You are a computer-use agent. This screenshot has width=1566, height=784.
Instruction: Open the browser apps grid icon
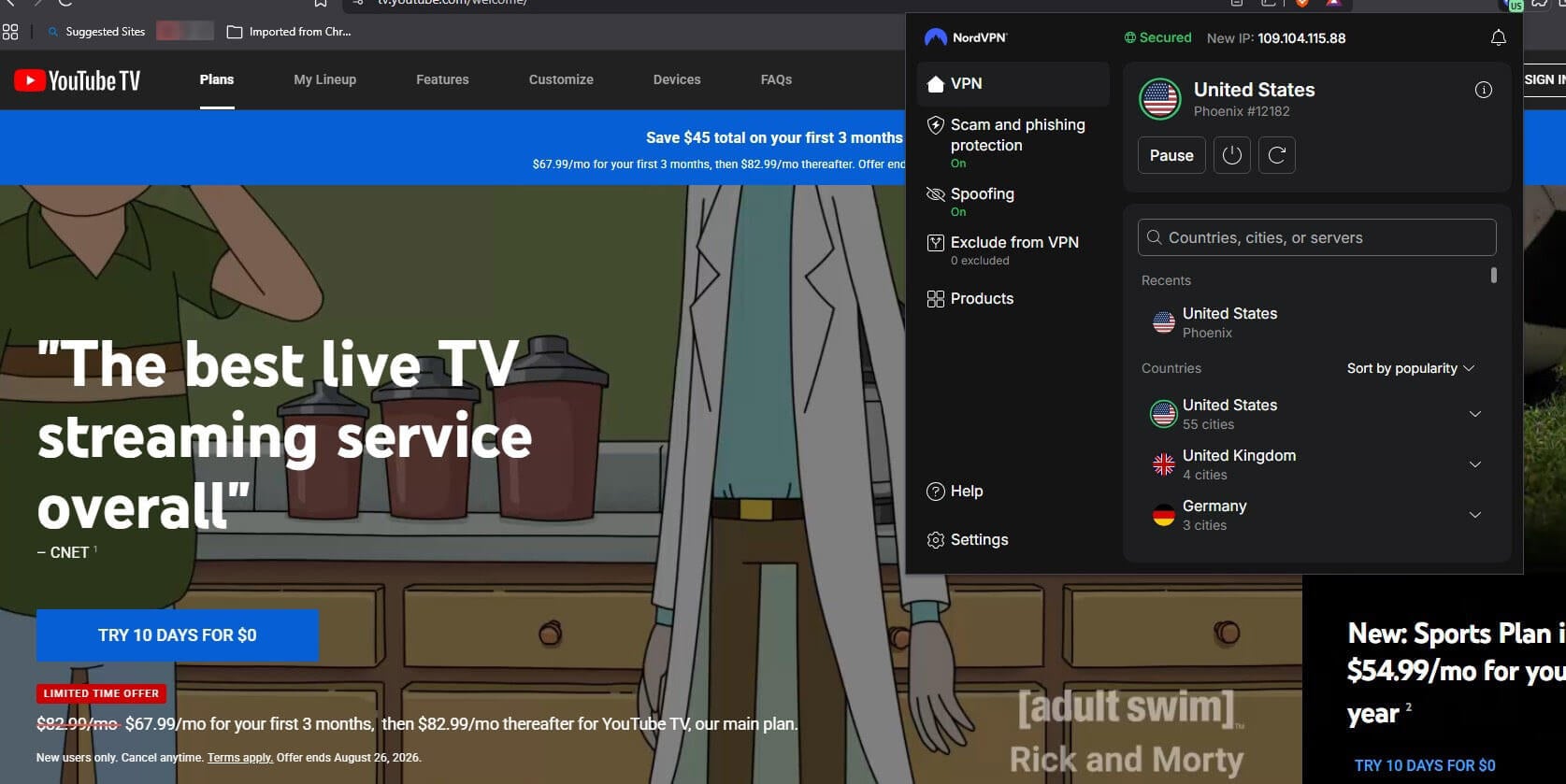click(x=10, y=32)
